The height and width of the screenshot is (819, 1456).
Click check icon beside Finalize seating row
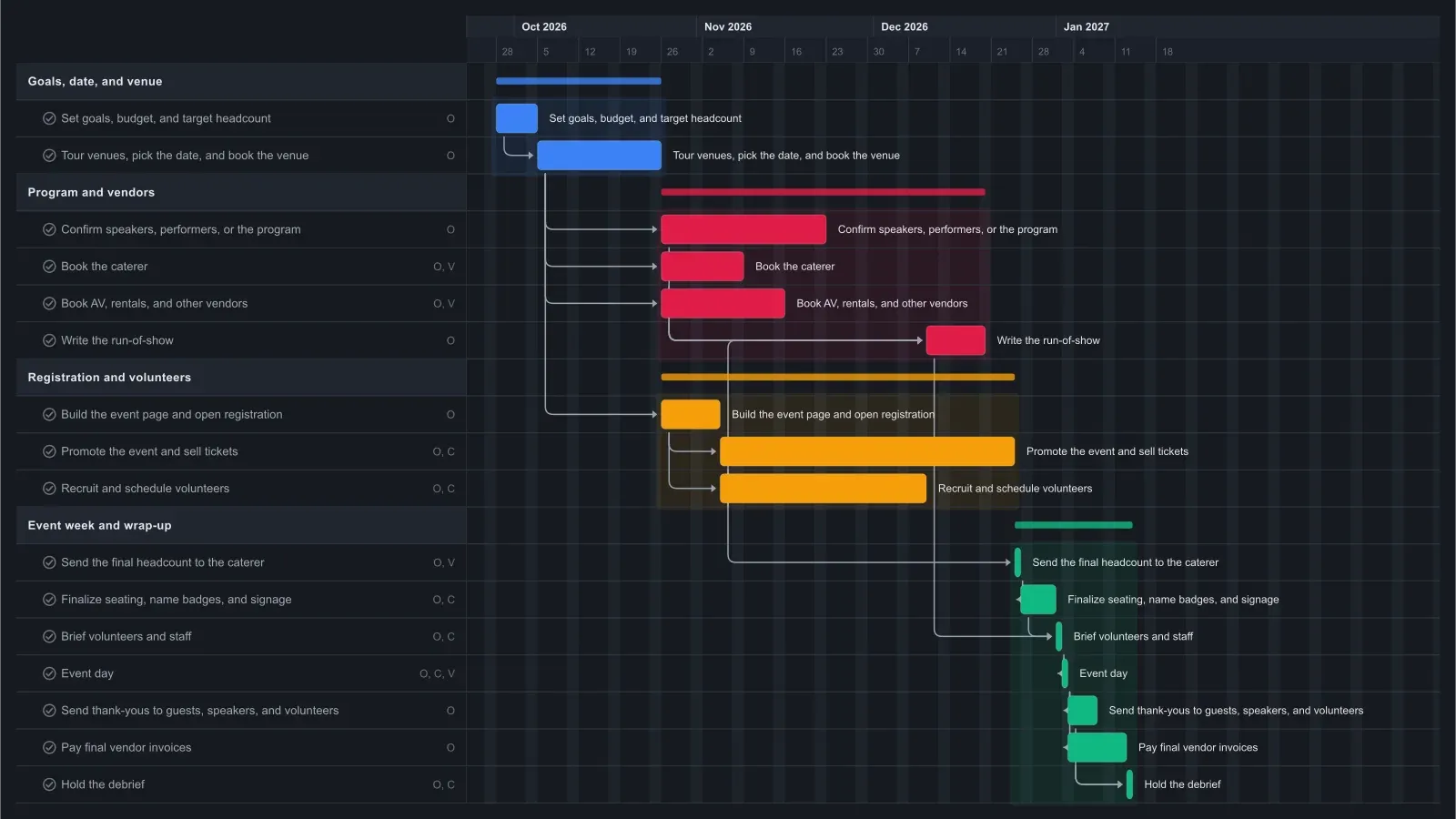tap(49, 600)
